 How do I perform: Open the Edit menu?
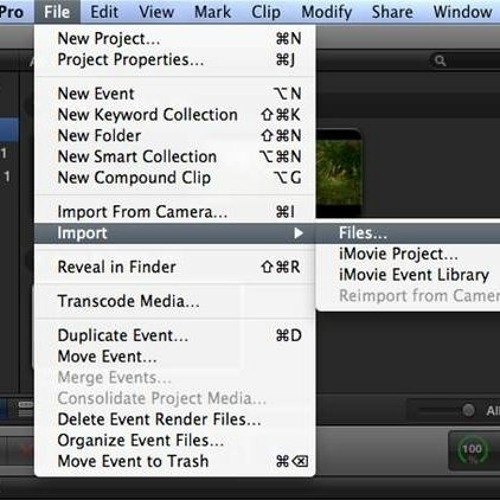(x=104, y=12)
